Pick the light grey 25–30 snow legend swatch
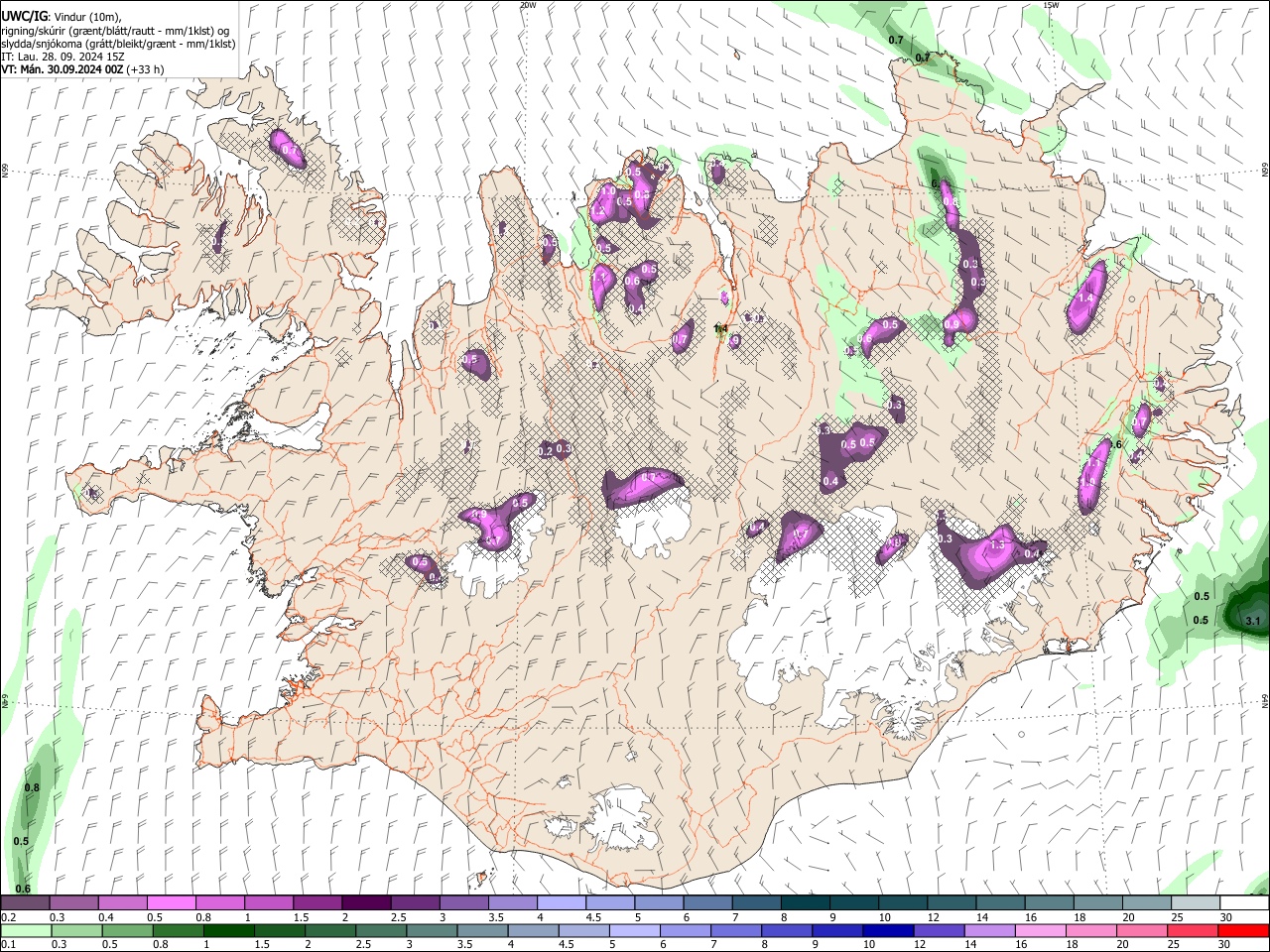 click(x=1195, y=903)
